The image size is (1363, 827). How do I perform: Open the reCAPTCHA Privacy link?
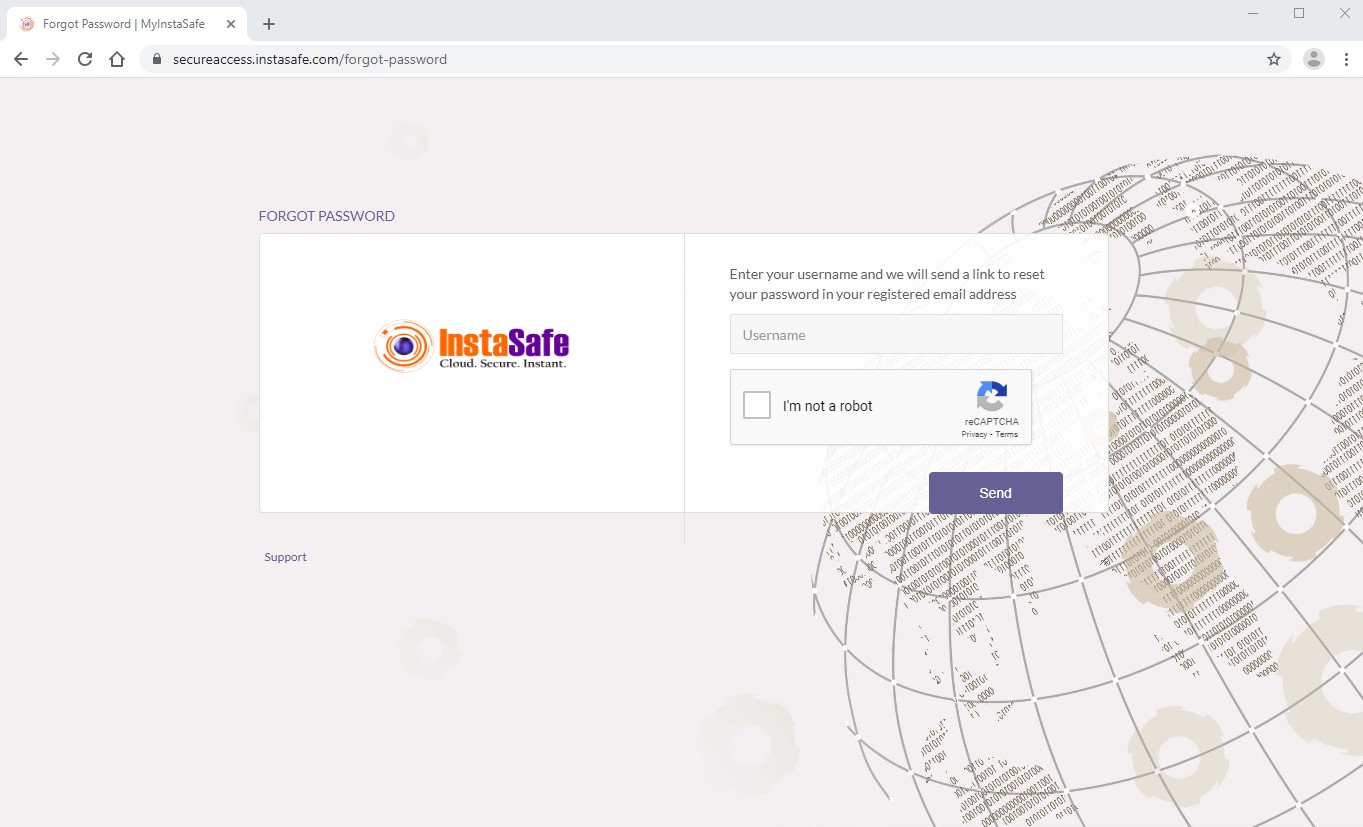974,435
